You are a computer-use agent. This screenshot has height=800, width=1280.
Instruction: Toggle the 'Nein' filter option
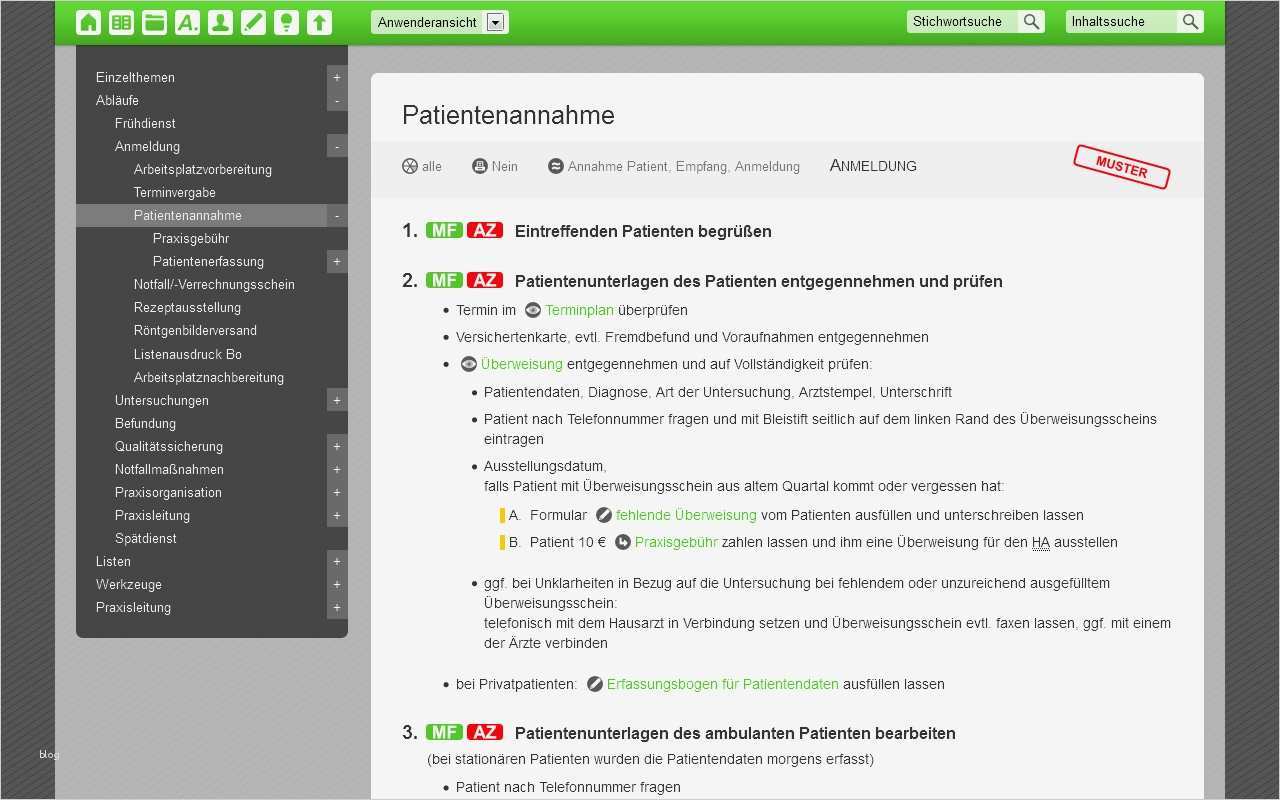pos(494,166)
